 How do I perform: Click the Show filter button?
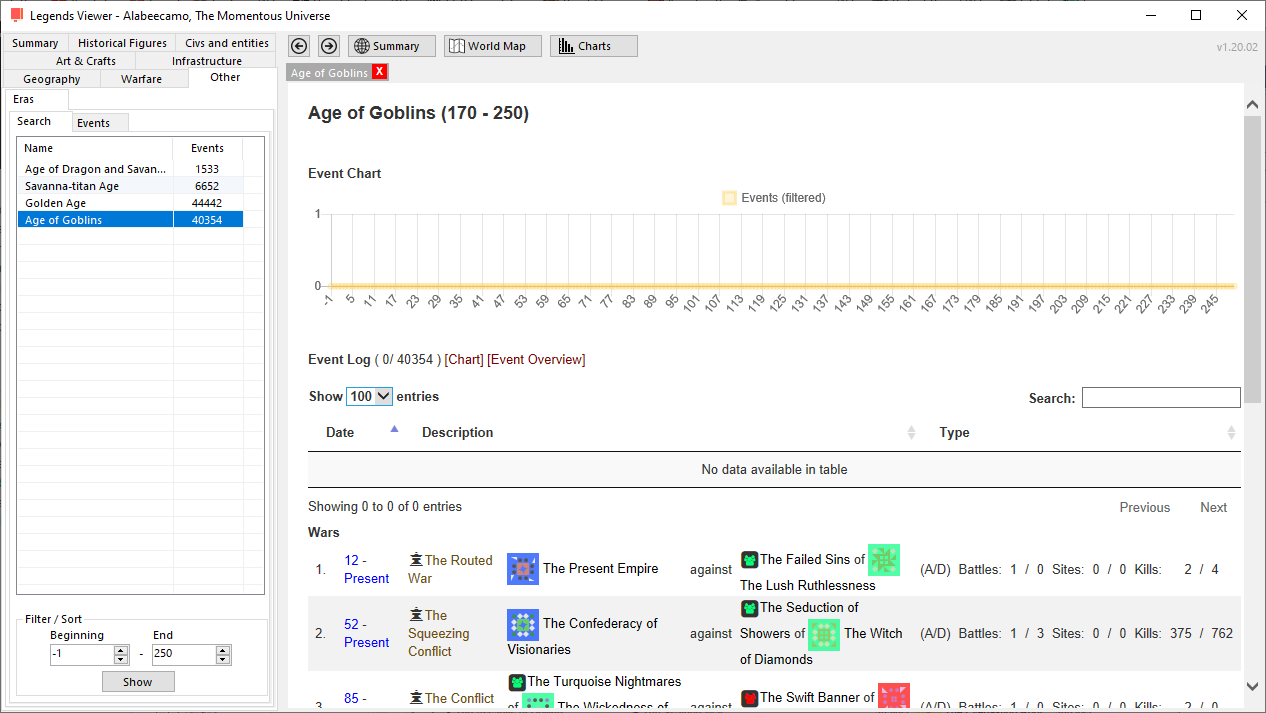[x=138, y=682]
